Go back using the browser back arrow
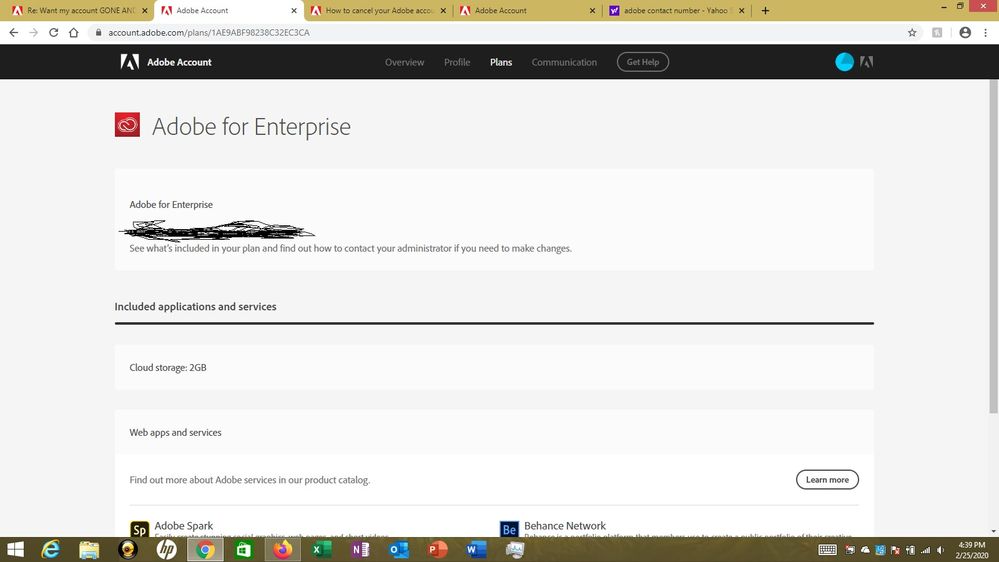Image resolution: width=999 pixels, height=562 pixels. point(13,32)
